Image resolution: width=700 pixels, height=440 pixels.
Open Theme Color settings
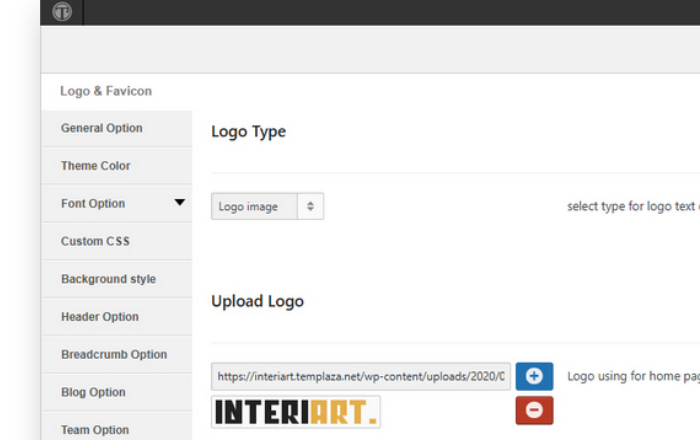[117, 166]
